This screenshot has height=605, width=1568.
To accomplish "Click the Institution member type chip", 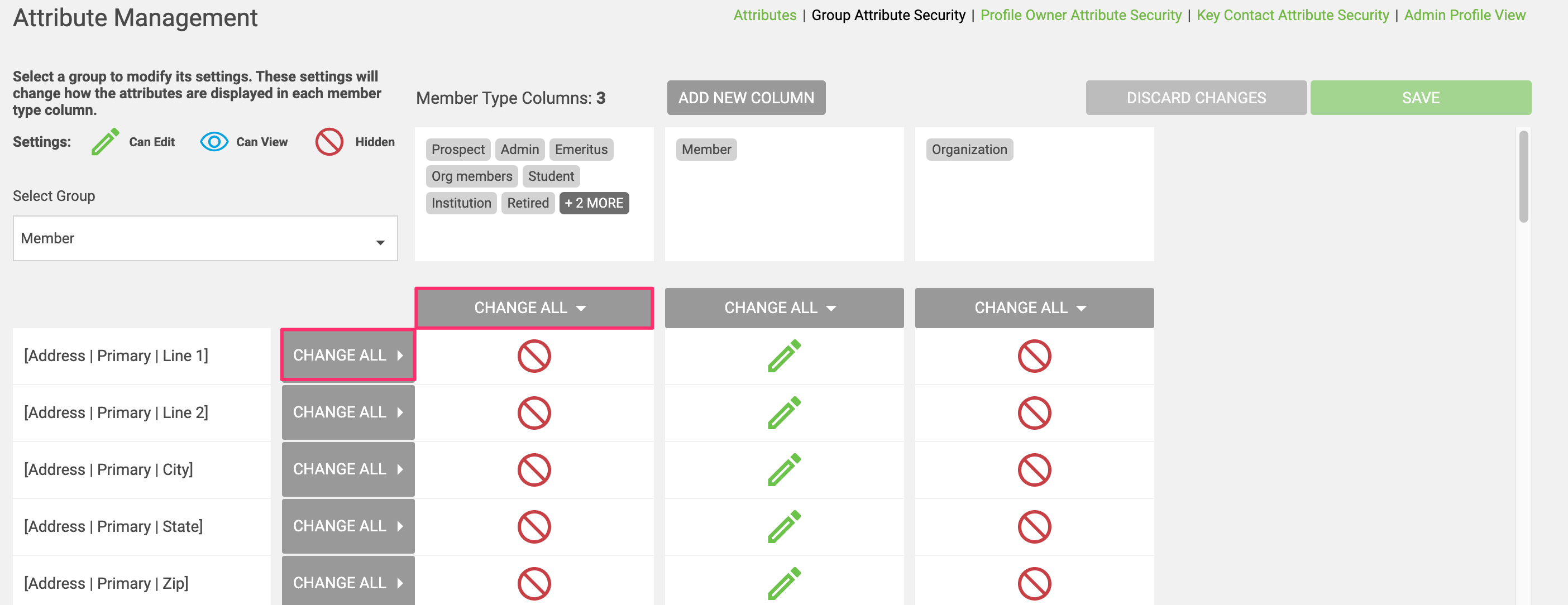I will (461, 203).
